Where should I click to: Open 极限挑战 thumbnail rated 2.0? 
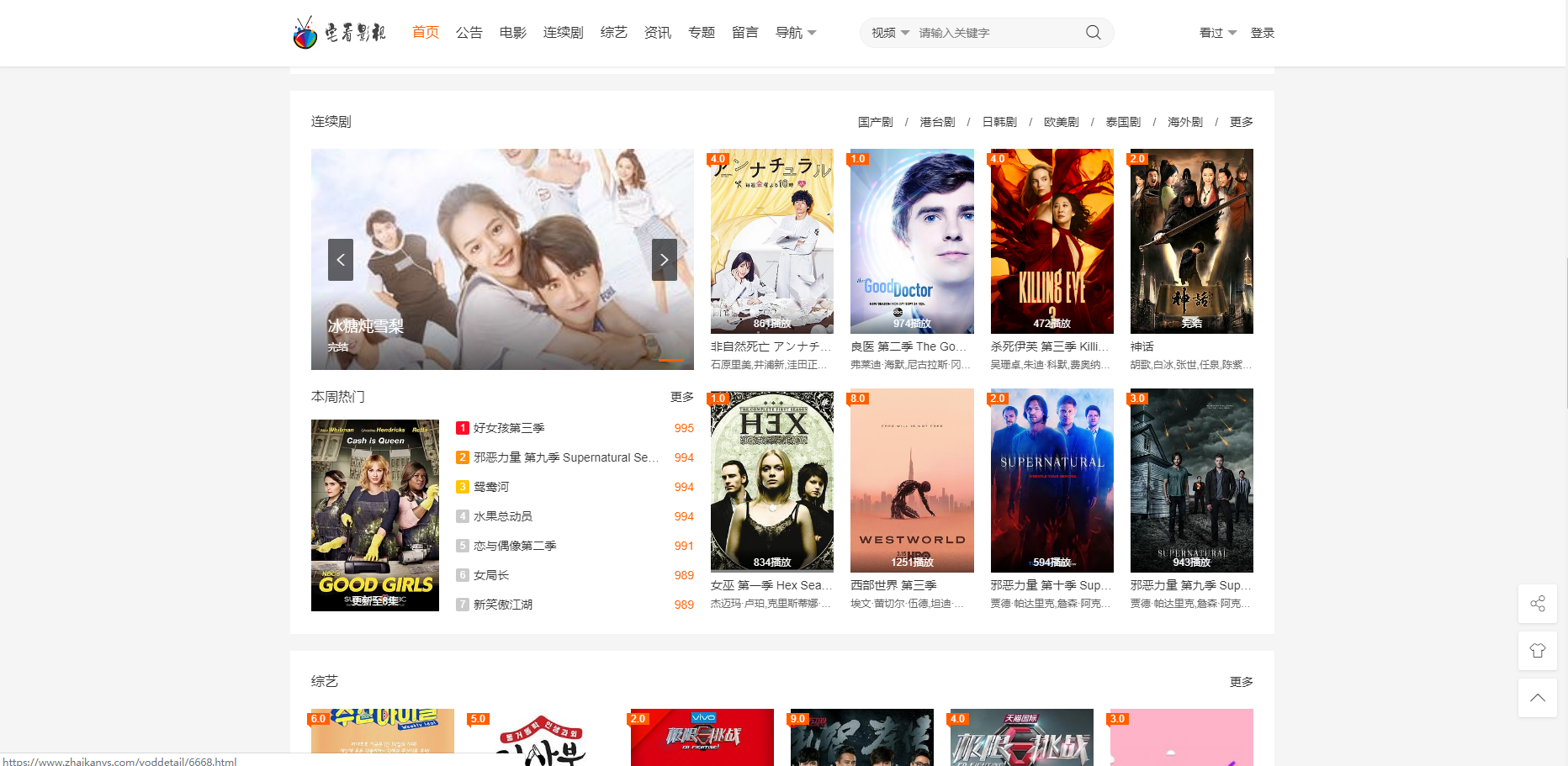coord(702,737)
